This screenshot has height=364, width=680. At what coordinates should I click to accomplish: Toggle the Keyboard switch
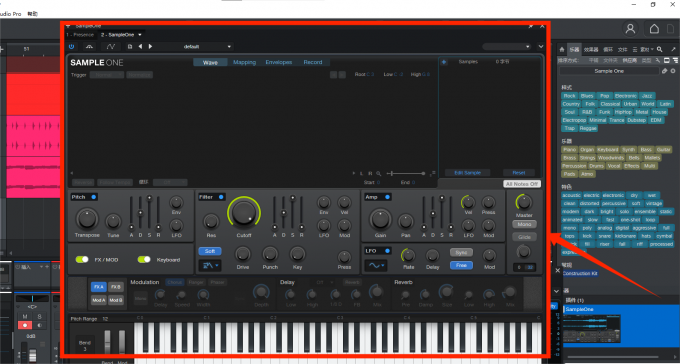[144, 259]
